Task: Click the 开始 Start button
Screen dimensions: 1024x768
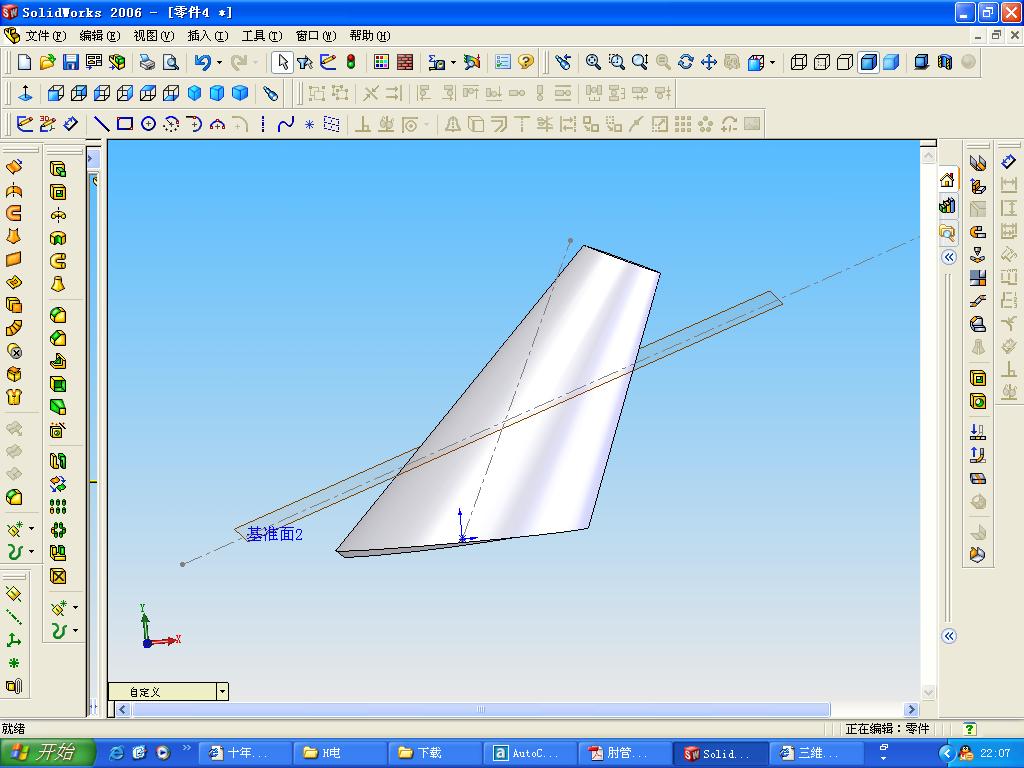Action: coord(47,752)
